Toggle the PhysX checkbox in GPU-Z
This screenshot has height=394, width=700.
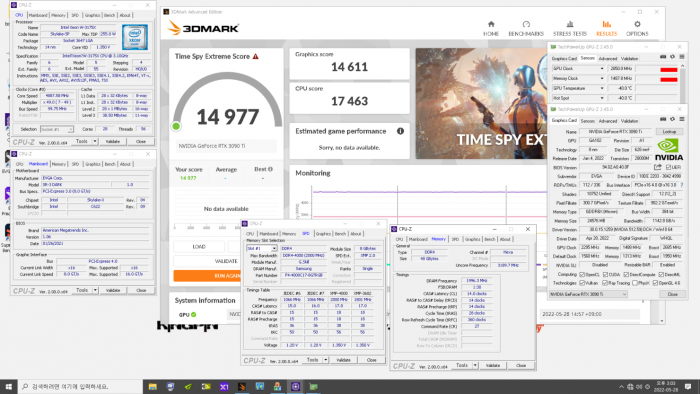635,283
